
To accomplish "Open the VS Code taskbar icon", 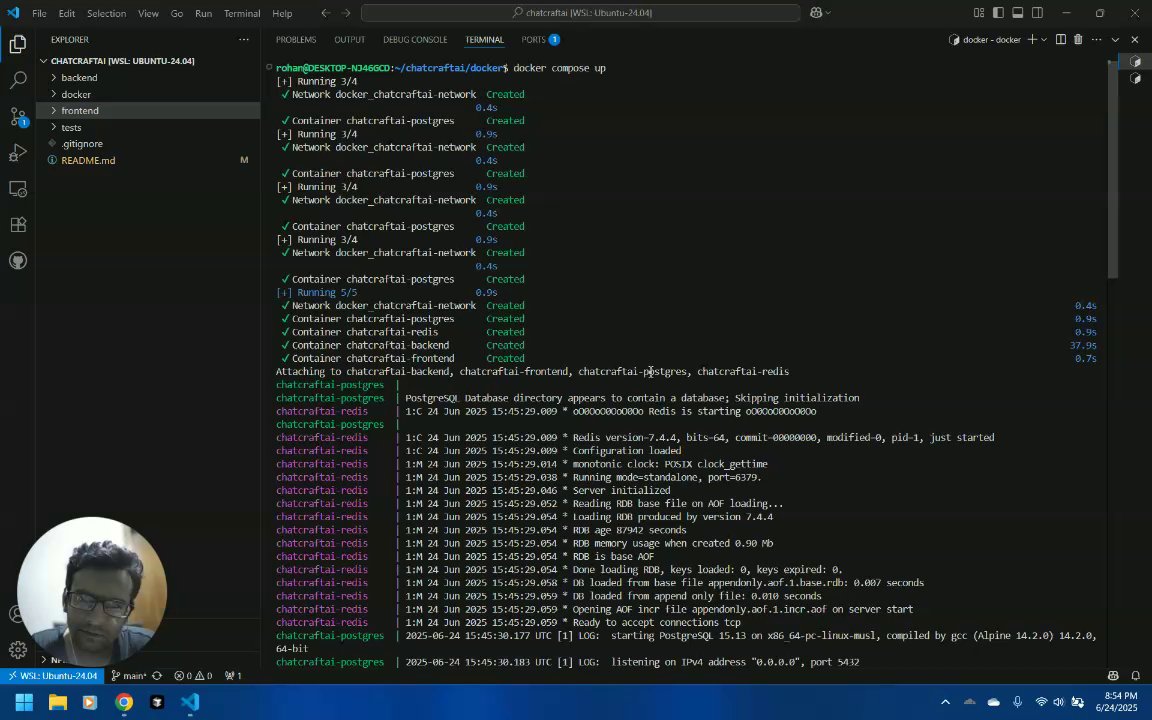I will tap(190, 702).
